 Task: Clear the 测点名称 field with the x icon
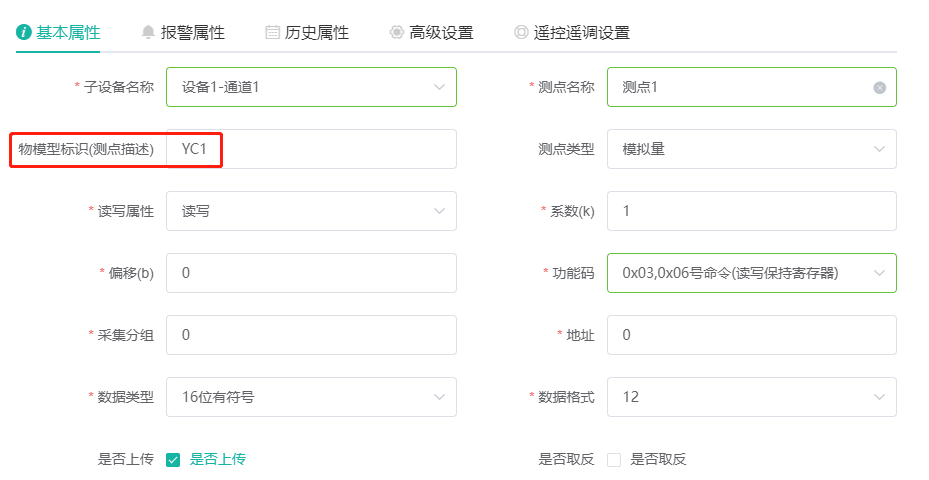coord(879,88)
